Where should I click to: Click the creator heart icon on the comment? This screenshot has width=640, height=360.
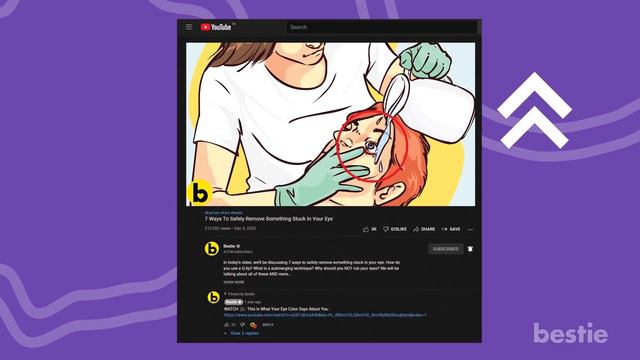tap(253, 325)
